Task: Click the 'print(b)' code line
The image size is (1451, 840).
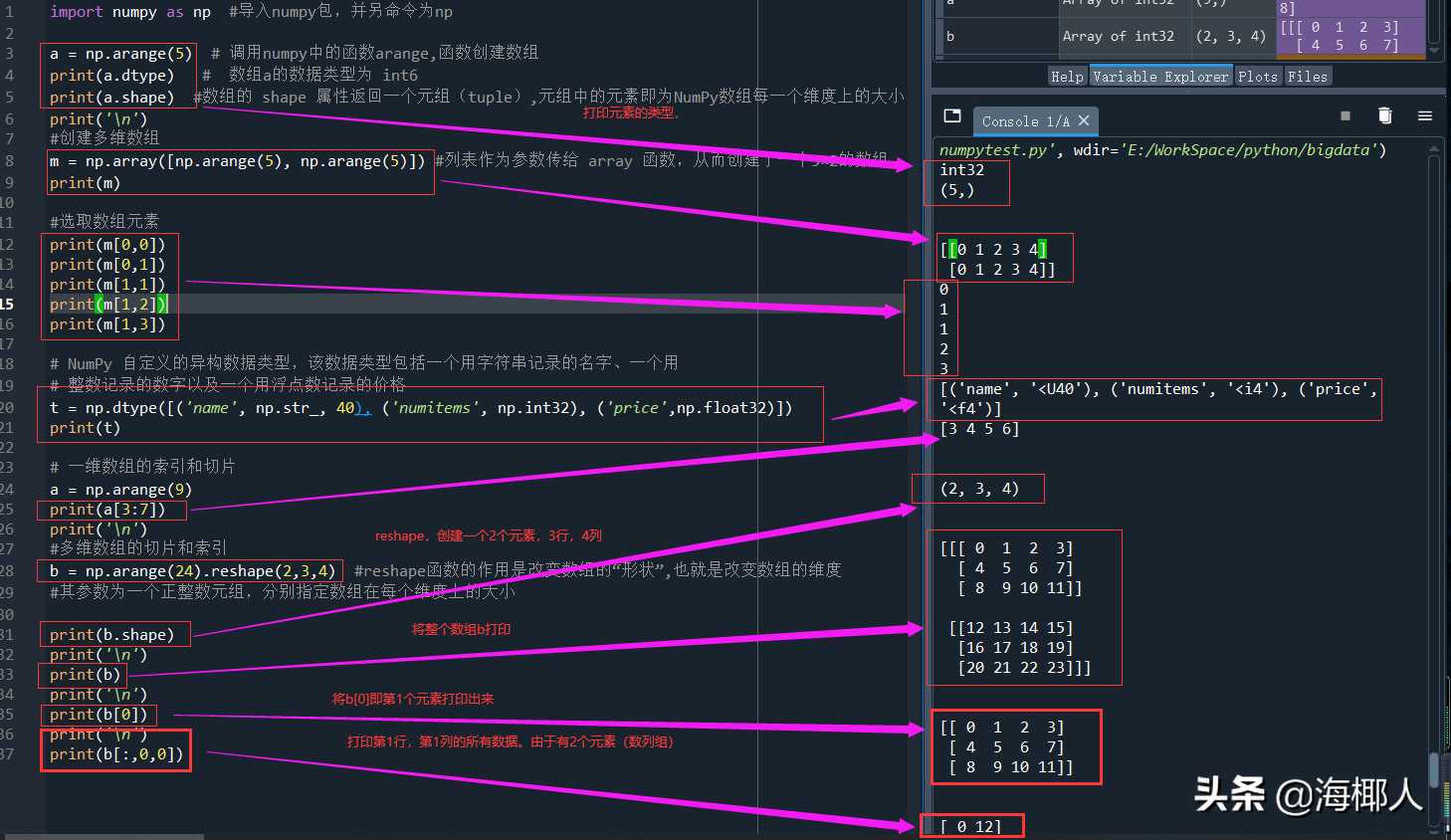Action: tap(86, 674)
